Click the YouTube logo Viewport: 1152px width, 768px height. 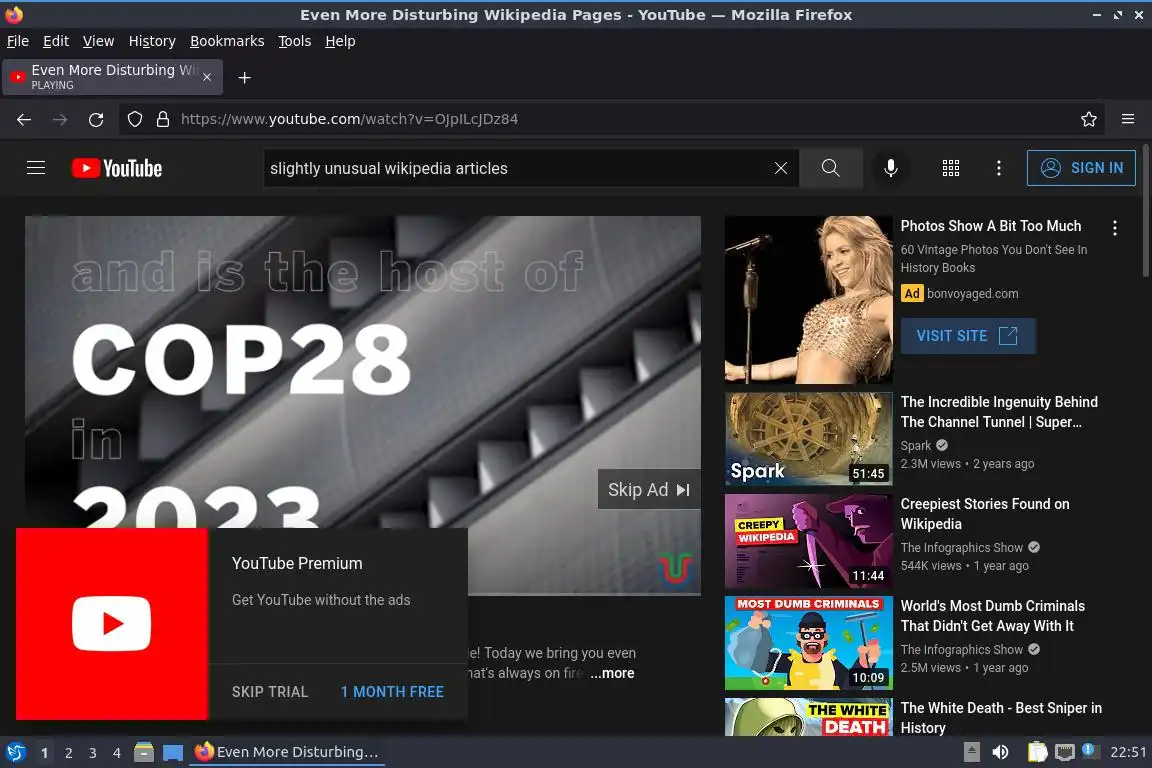(x=117, y=168)
